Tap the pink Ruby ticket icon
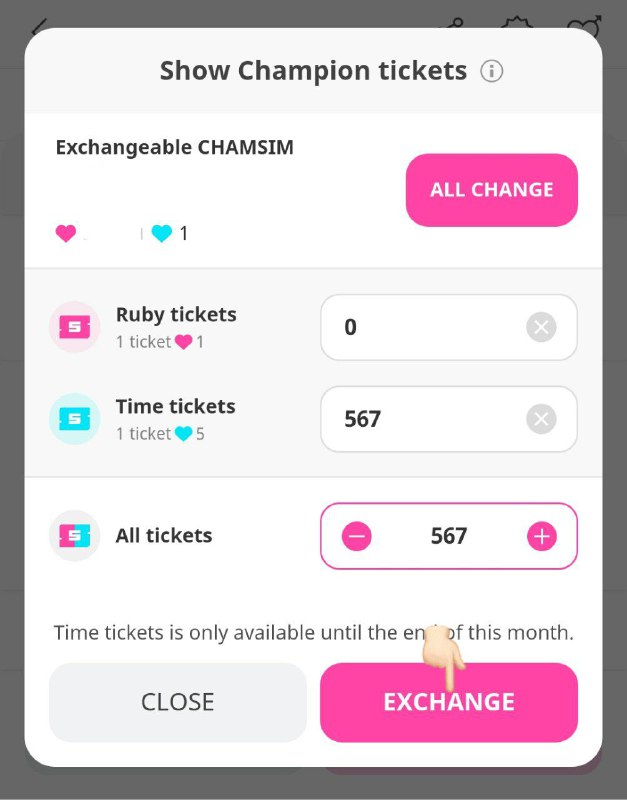 pyautogui.click(x=74, y=327)
